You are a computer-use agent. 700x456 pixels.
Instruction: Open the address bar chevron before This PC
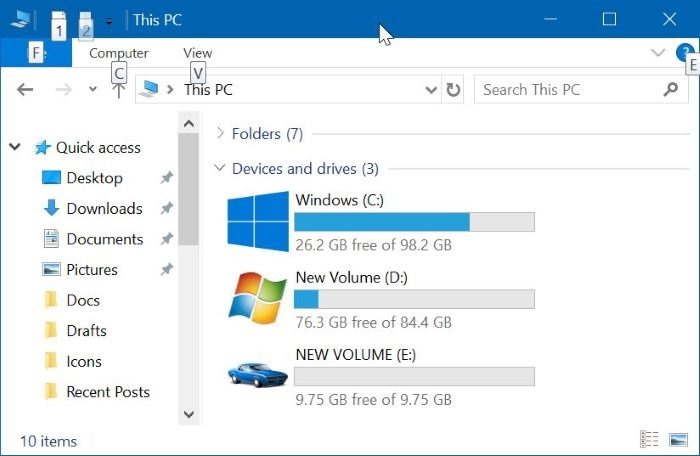coord(170,89)
